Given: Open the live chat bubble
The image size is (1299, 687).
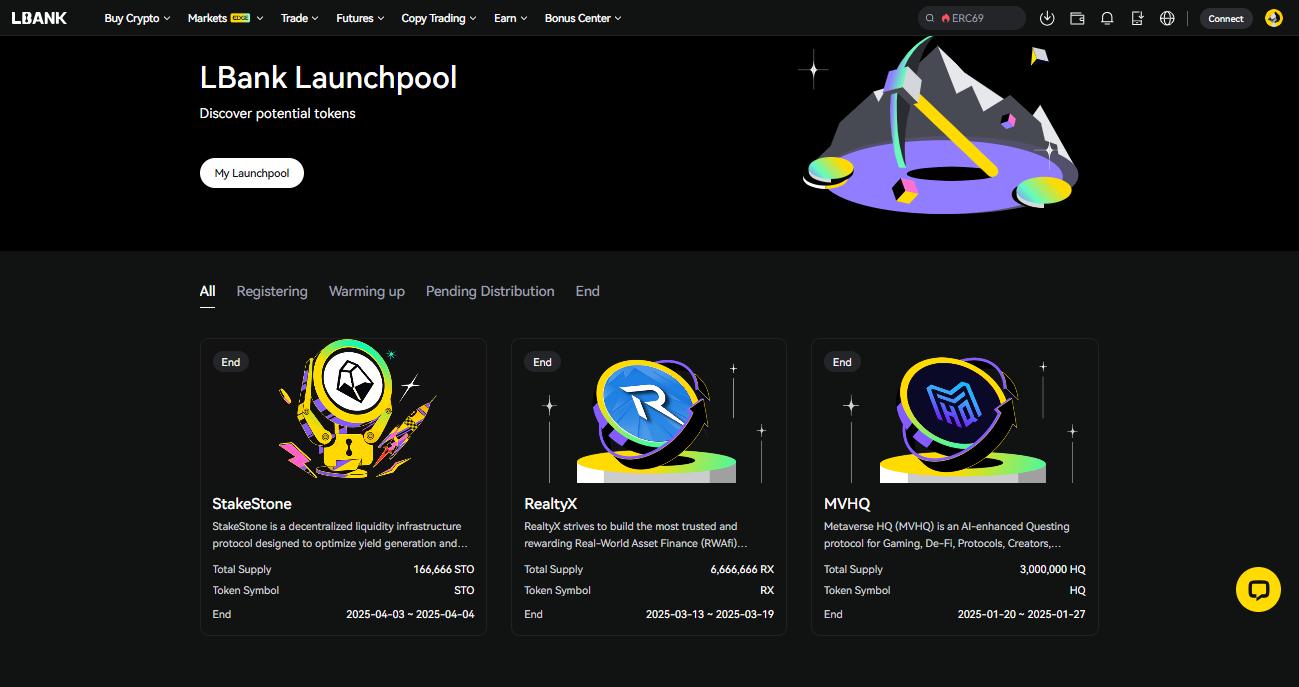Looking at the screenshot, I should (x=1258, y=589).
